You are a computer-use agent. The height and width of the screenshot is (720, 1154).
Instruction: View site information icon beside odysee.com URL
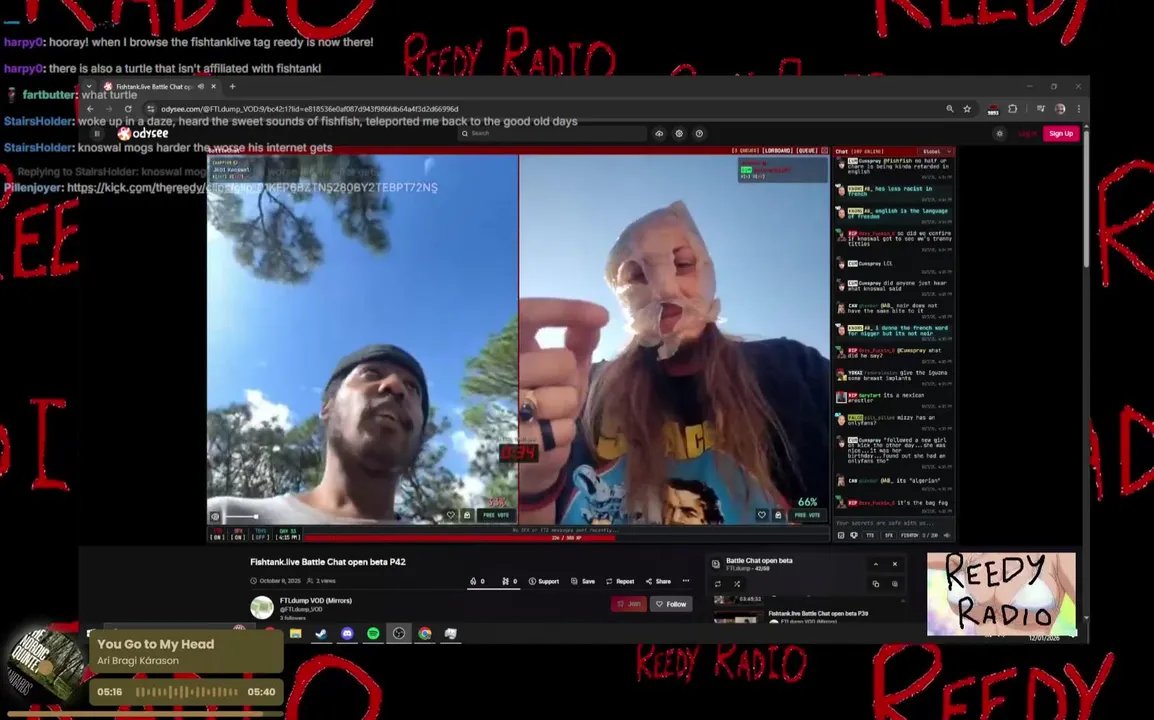(x=151, y=109)
